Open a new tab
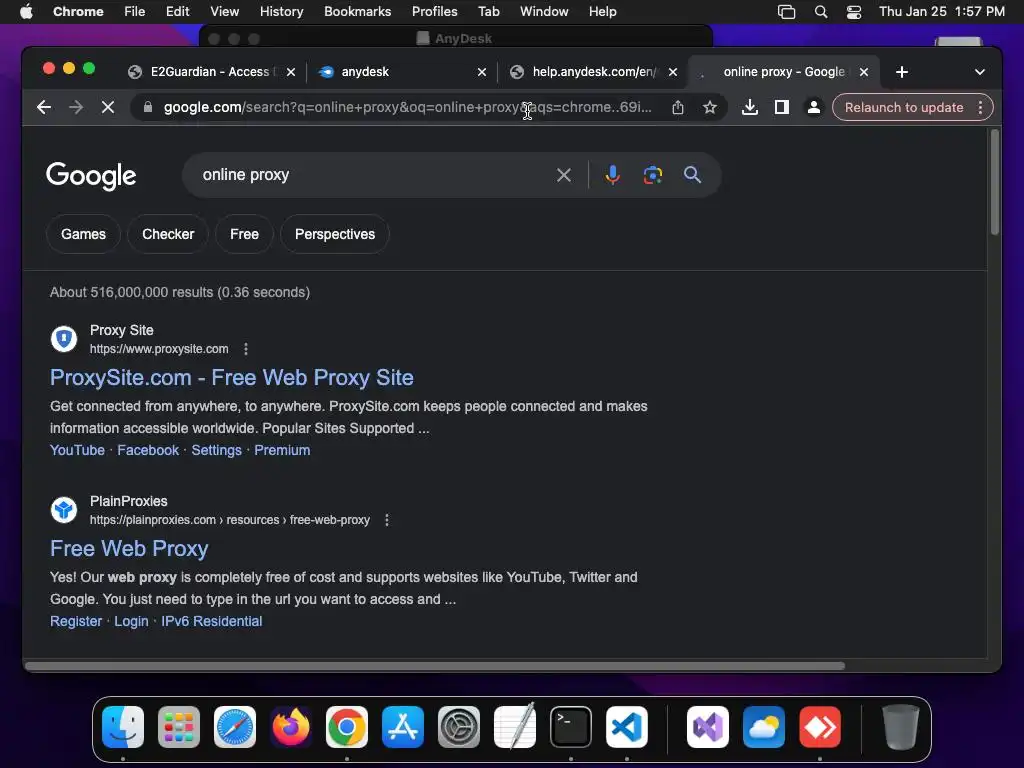The width and height of the screenshot is (1024, 768). point(902,72)
